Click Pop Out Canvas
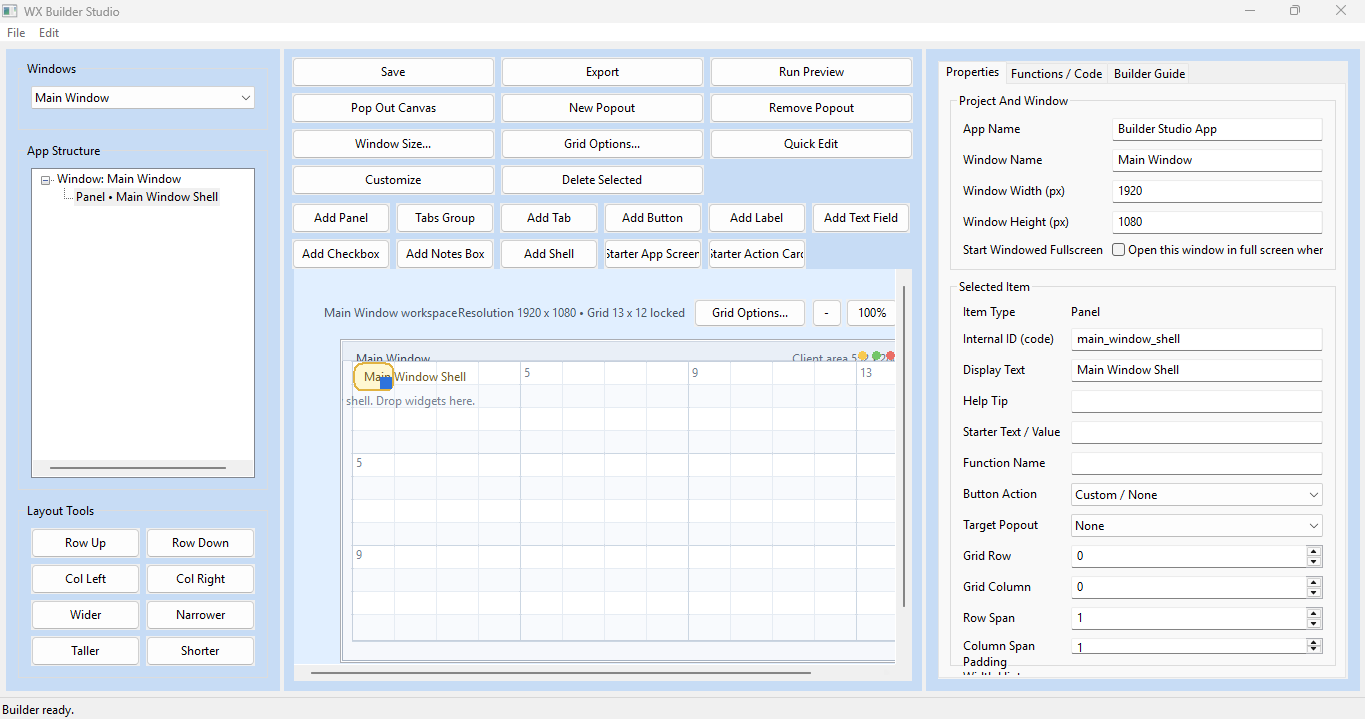The height and width of the screenshot is (719, 1365). [x=393, y=108]
